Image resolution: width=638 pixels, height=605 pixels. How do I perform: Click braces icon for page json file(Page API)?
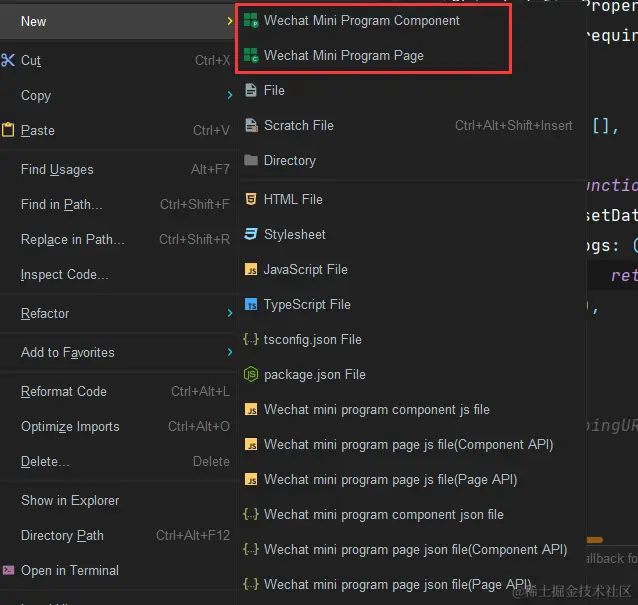tap(251, 584)
